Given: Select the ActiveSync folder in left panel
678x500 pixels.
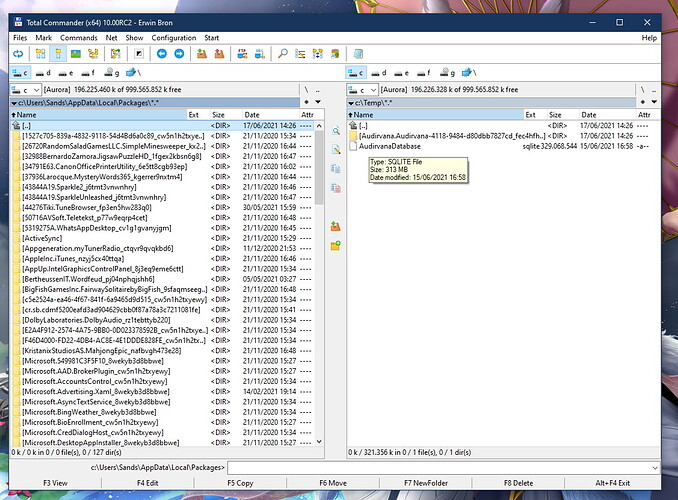Looking at the screenshot, I should (162, 238).
